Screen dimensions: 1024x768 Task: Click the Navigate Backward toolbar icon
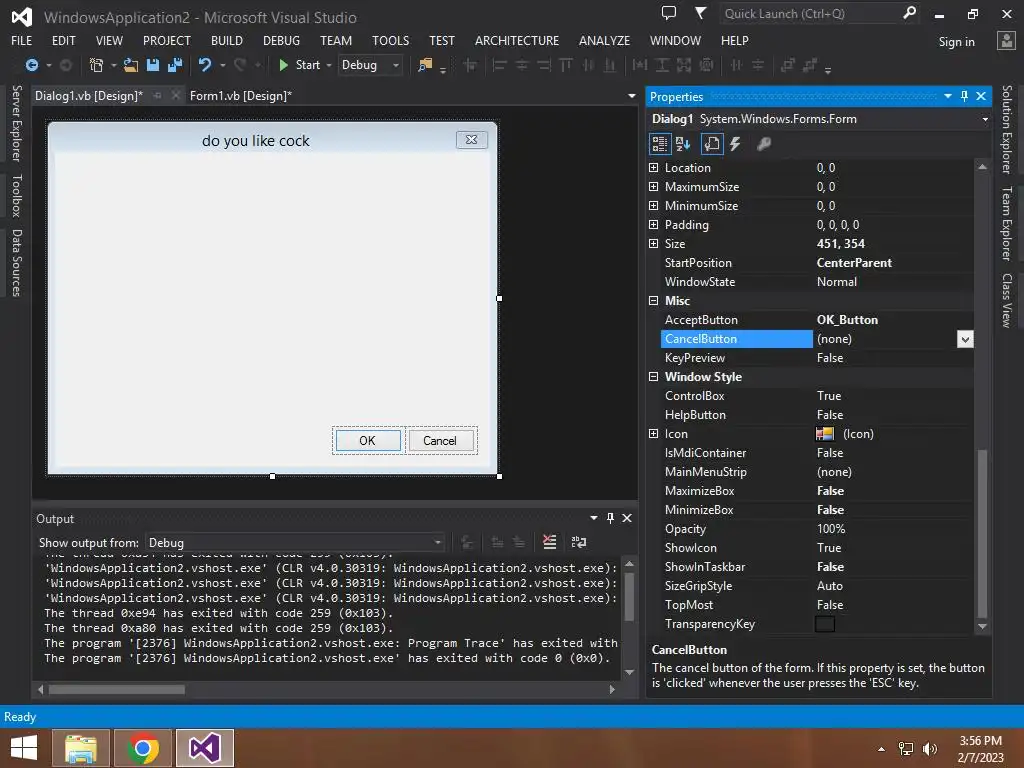[x=31, y=65]
